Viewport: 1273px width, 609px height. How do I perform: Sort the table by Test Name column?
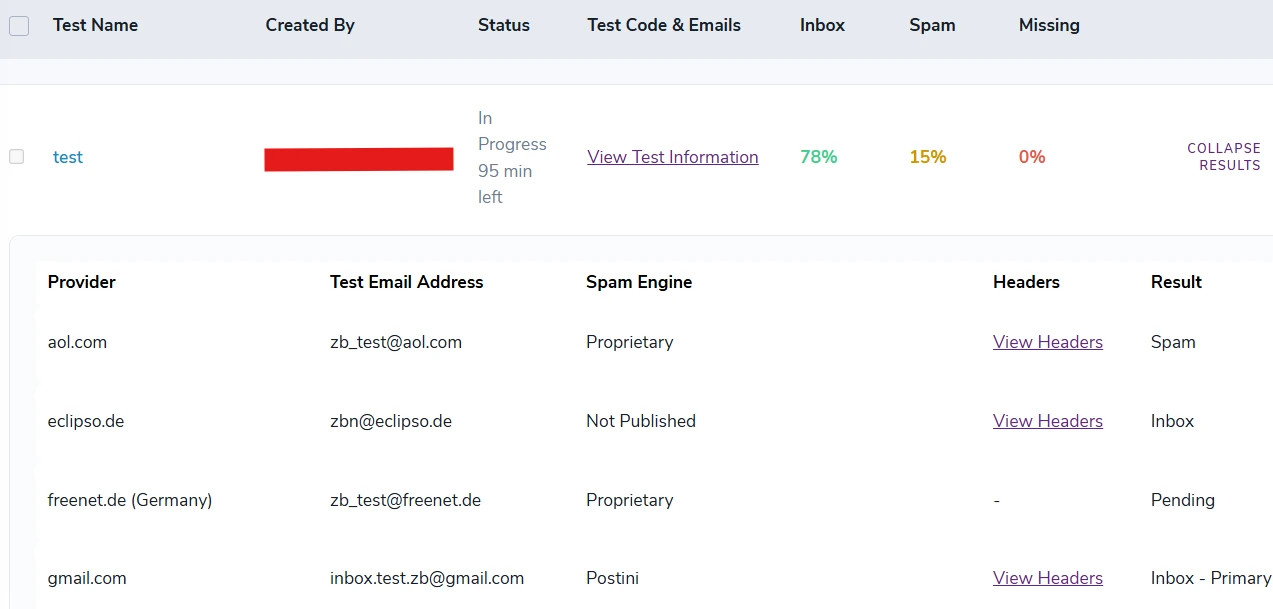[95, 25]
